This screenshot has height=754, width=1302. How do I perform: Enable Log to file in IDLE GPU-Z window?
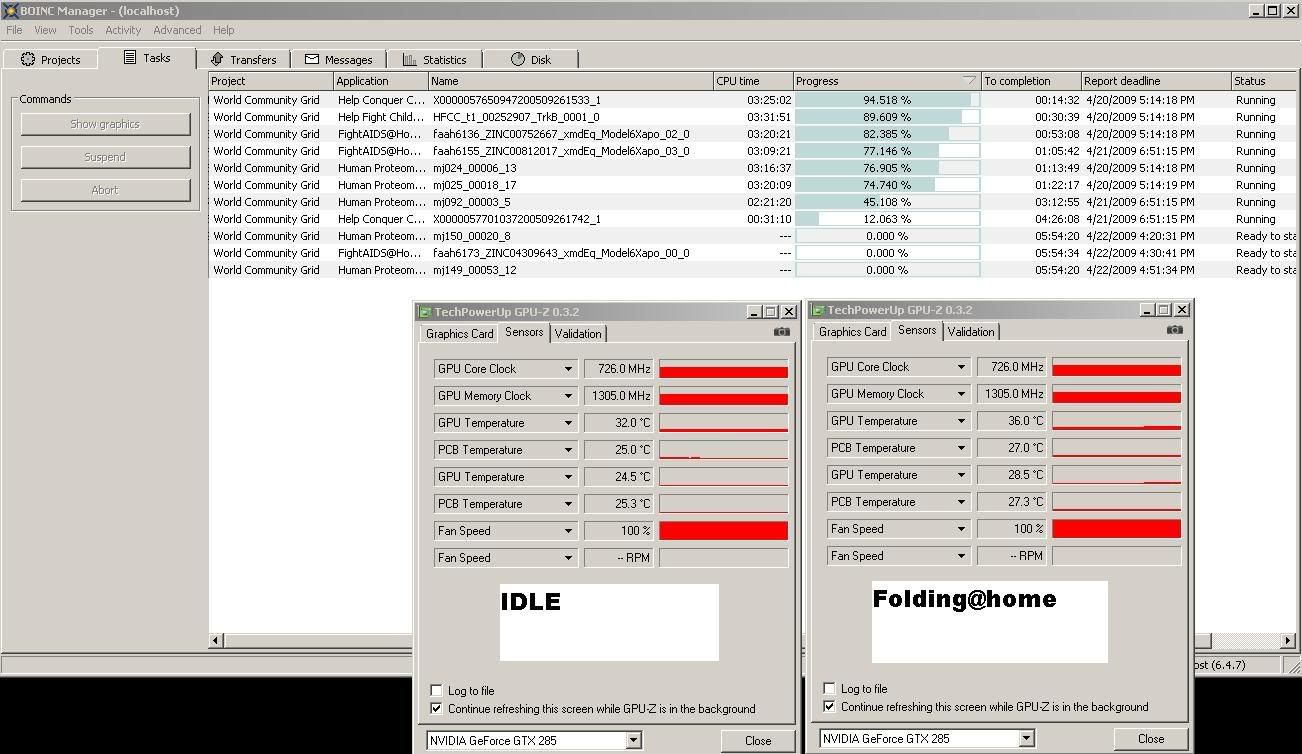coord(436,690)
